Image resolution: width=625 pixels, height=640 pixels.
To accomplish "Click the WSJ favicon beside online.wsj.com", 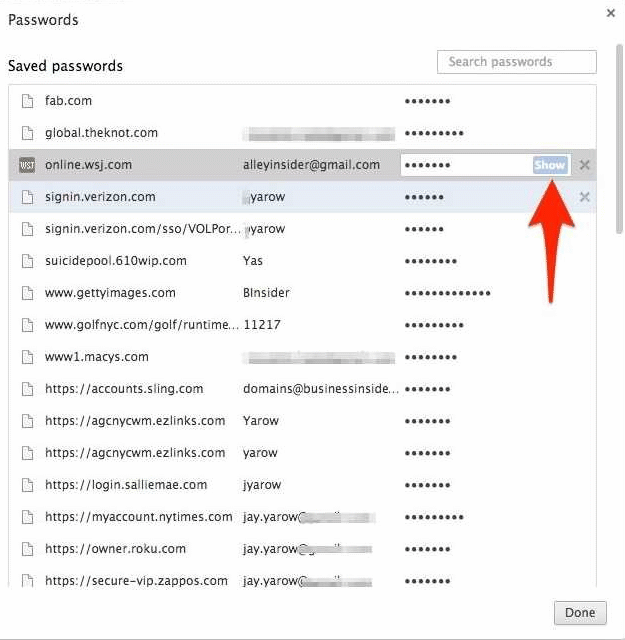I will pyautogui.click(x=27, y=165).
